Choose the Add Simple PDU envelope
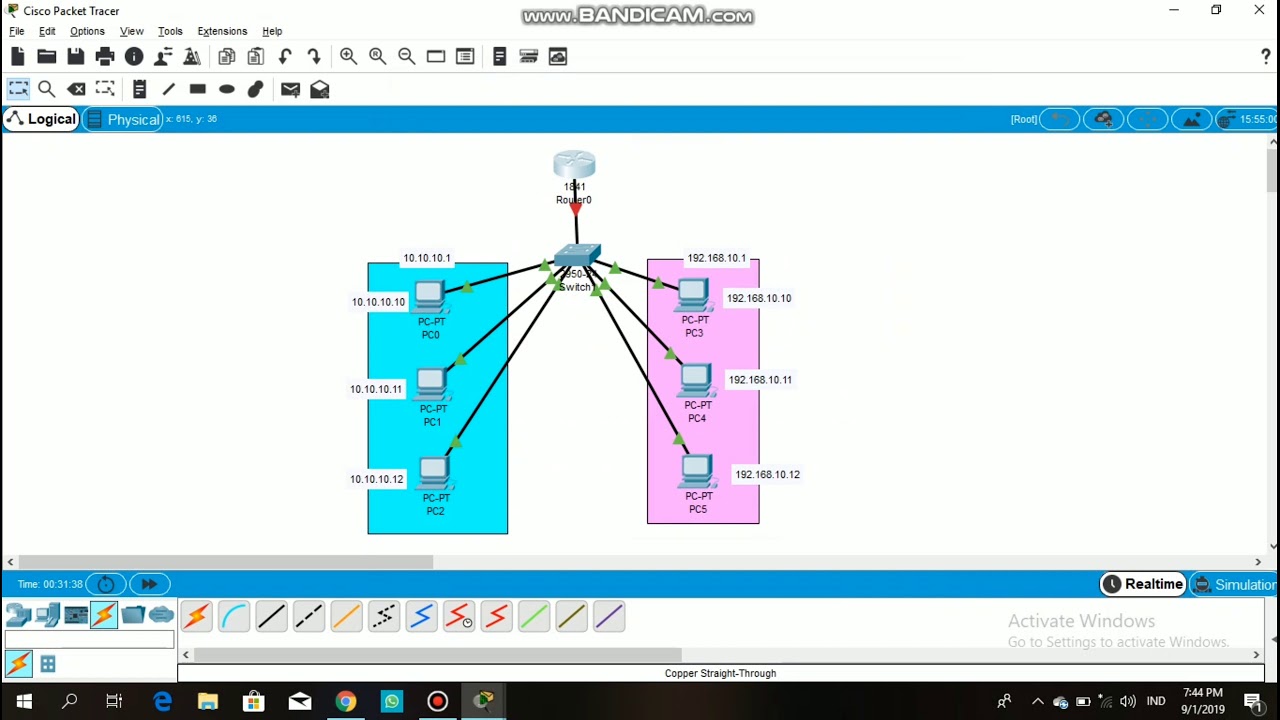1280x720 pixels. [x=290, y=90]
